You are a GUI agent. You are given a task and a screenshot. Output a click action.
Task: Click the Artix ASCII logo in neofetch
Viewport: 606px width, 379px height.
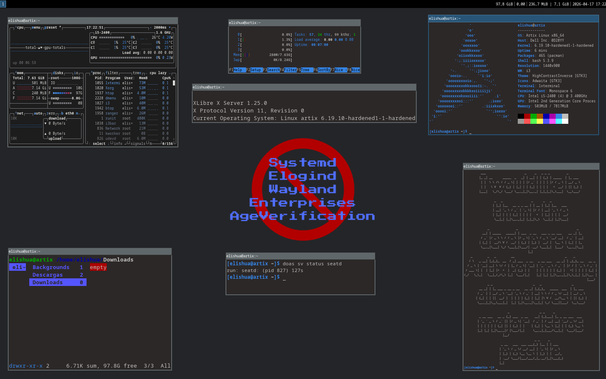click(x=471, y=74)
